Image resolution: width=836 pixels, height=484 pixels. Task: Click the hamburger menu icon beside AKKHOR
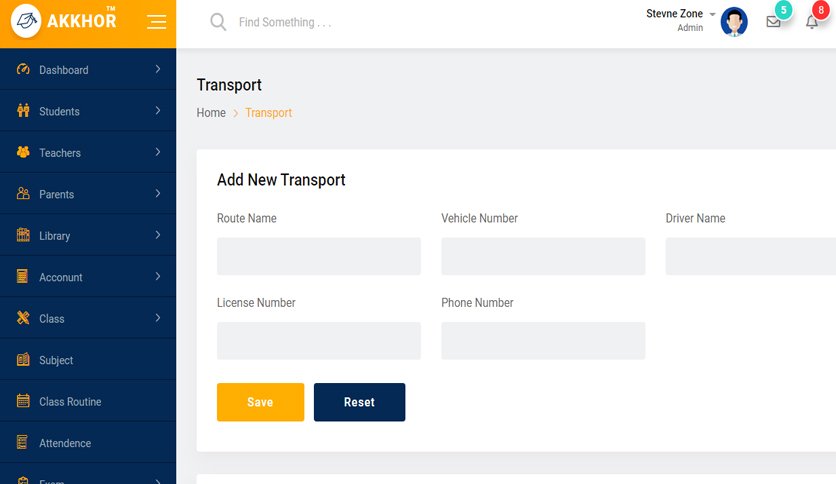[156, 22]
